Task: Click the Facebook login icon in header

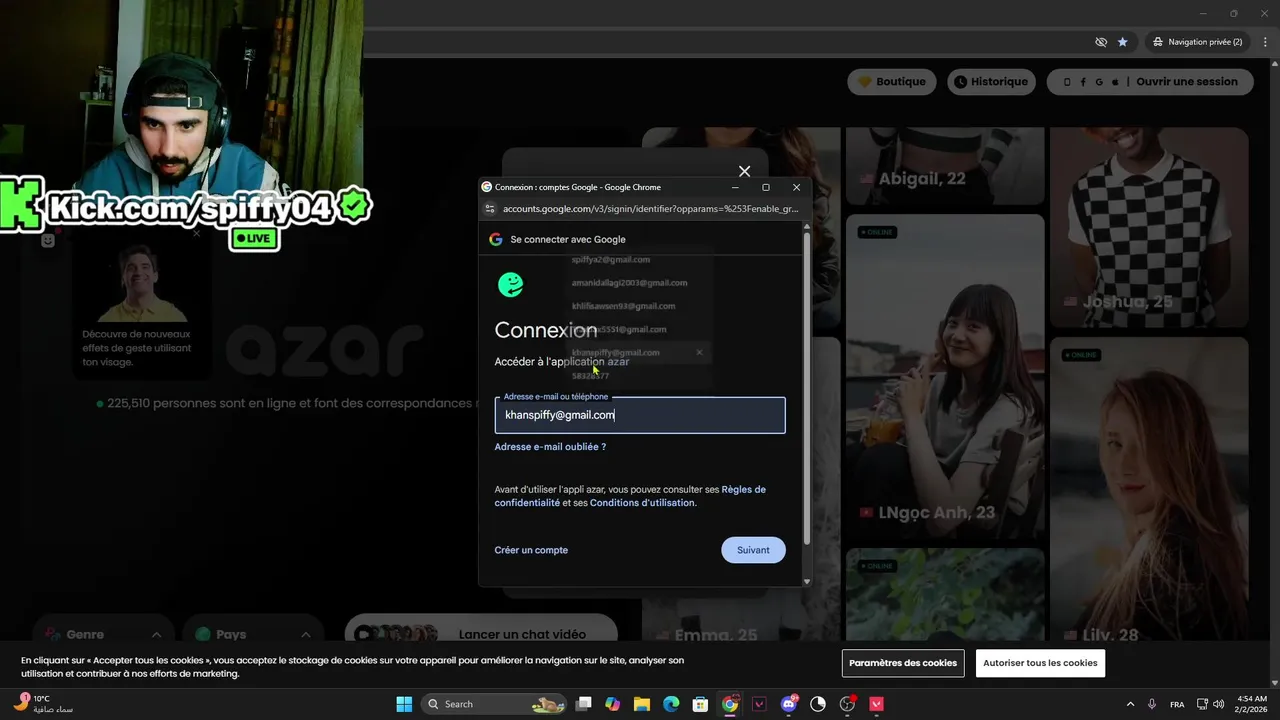Action: [x=1083, y=82]
